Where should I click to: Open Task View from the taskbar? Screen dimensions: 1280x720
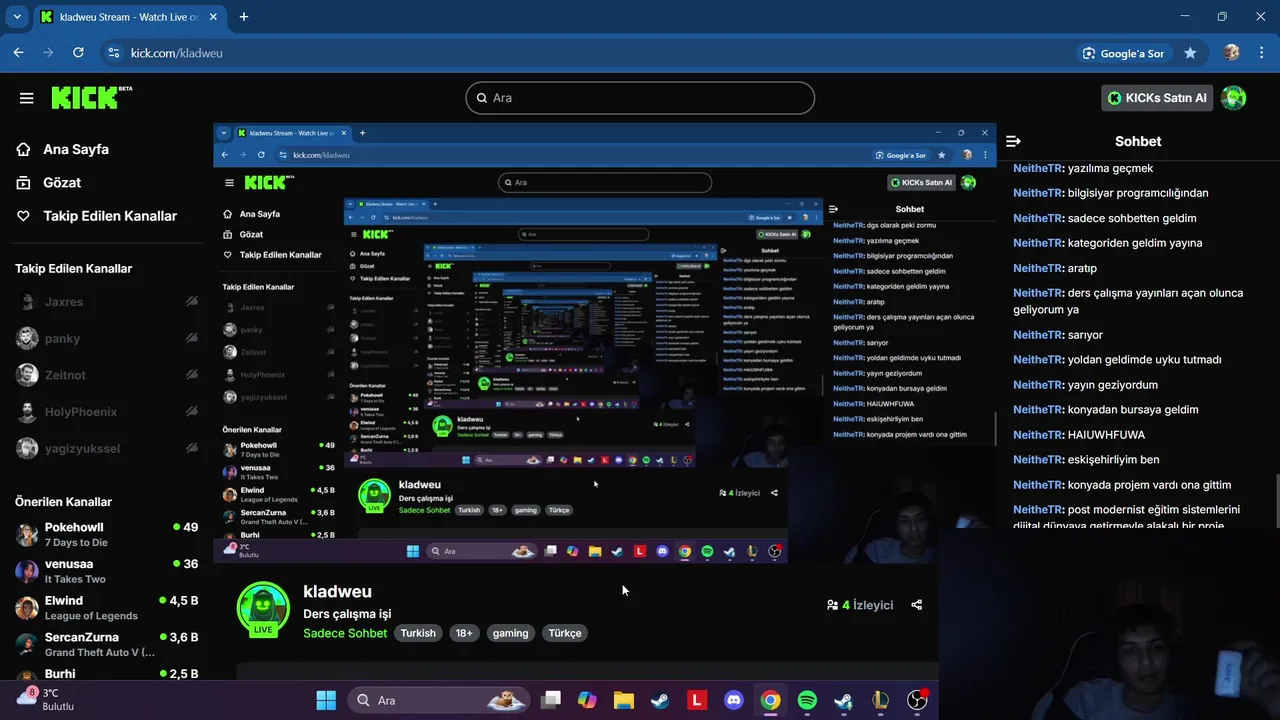click(x=551, y=700)
